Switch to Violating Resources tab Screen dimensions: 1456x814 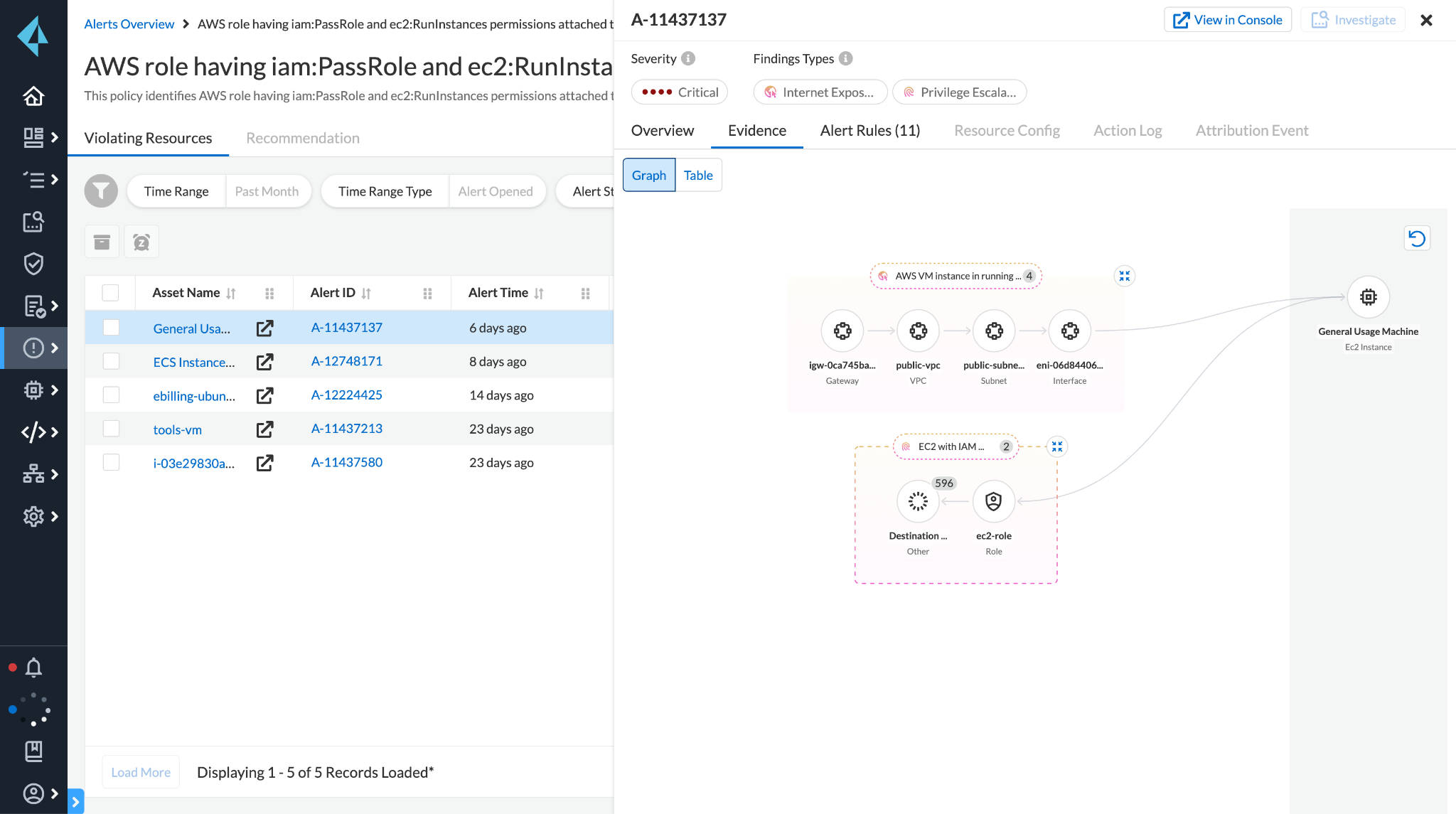(148, 138)
